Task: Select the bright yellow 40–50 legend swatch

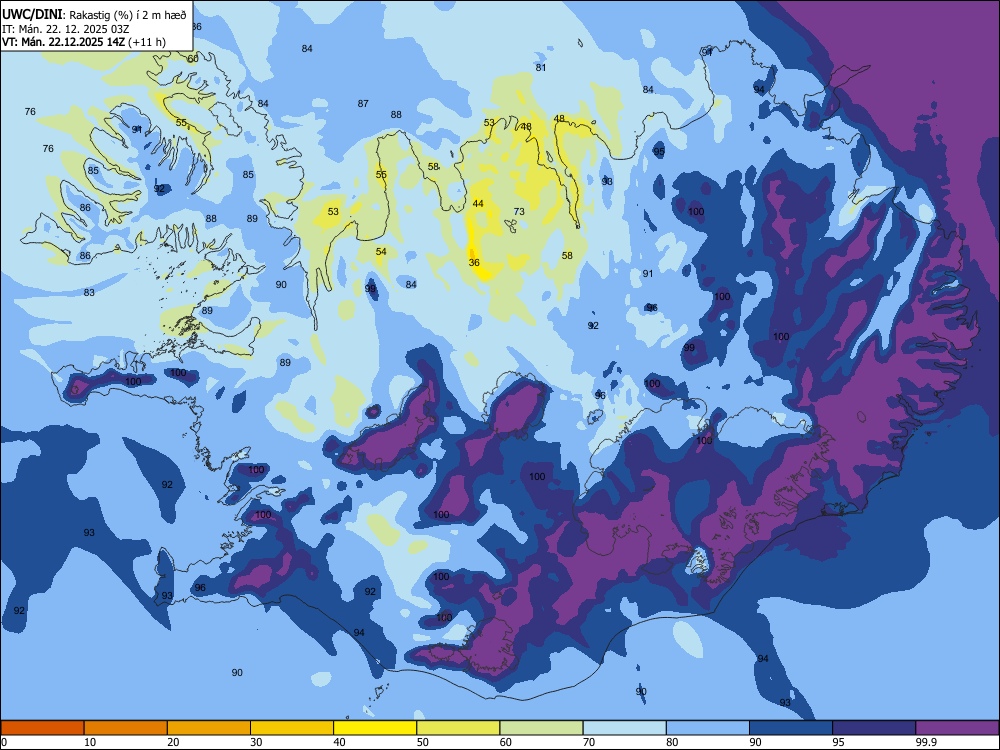Action: [375, 728]
